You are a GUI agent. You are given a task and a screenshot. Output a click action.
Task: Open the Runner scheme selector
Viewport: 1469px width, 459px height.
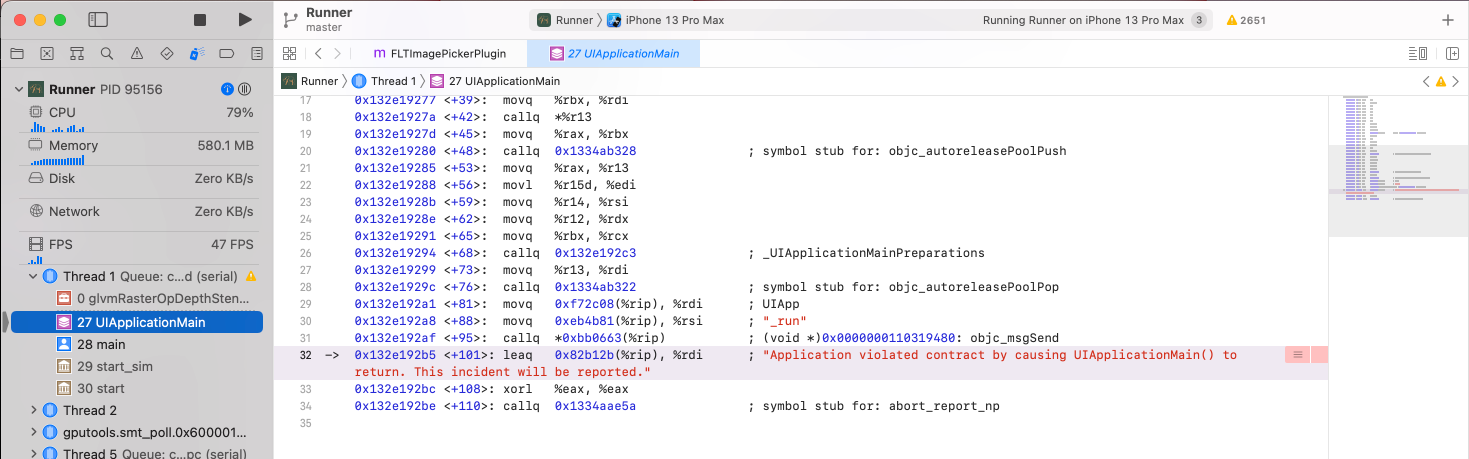point(565,20)
